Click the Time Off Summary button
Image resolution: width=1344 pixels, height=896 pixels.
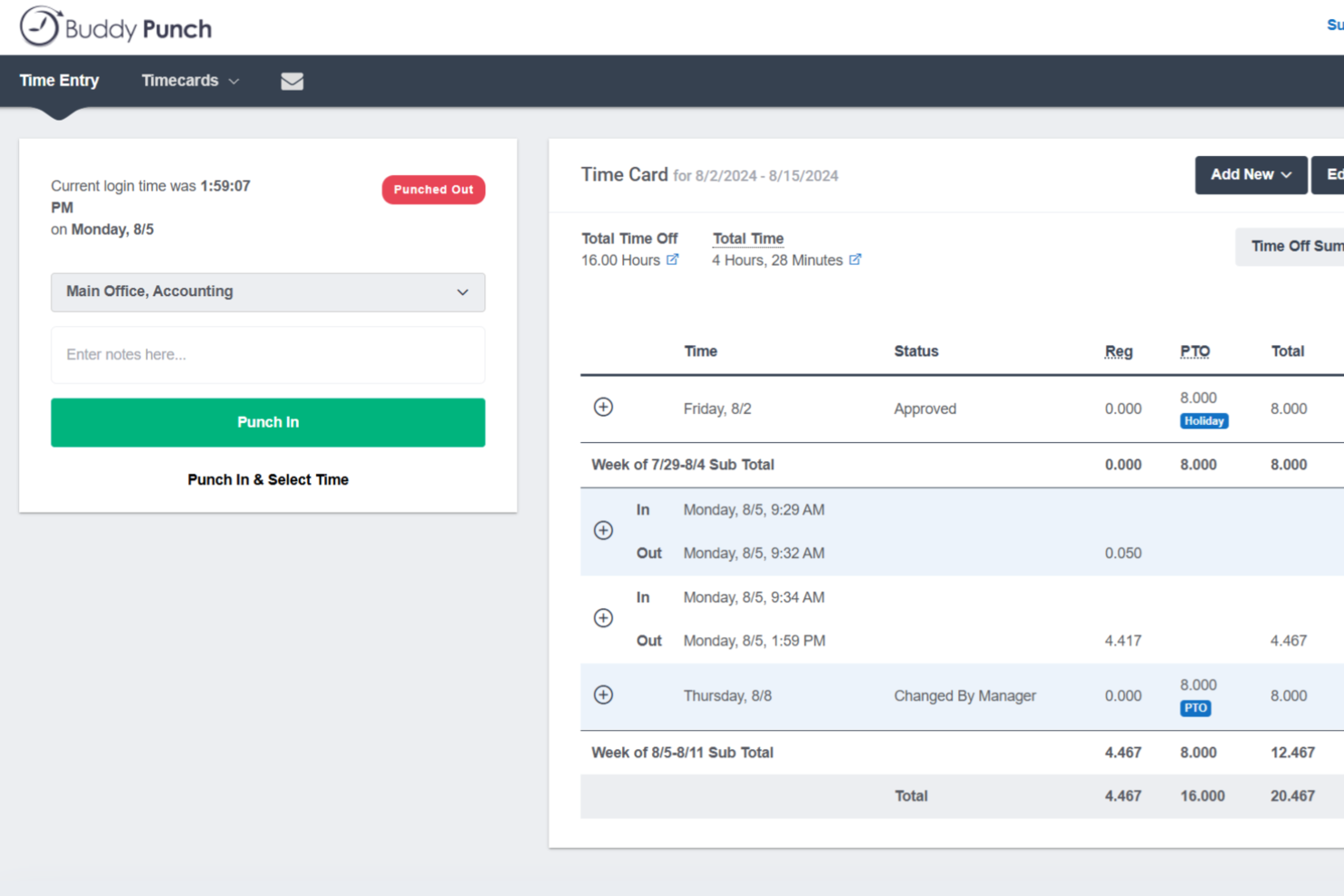[x=1290, y=246]
